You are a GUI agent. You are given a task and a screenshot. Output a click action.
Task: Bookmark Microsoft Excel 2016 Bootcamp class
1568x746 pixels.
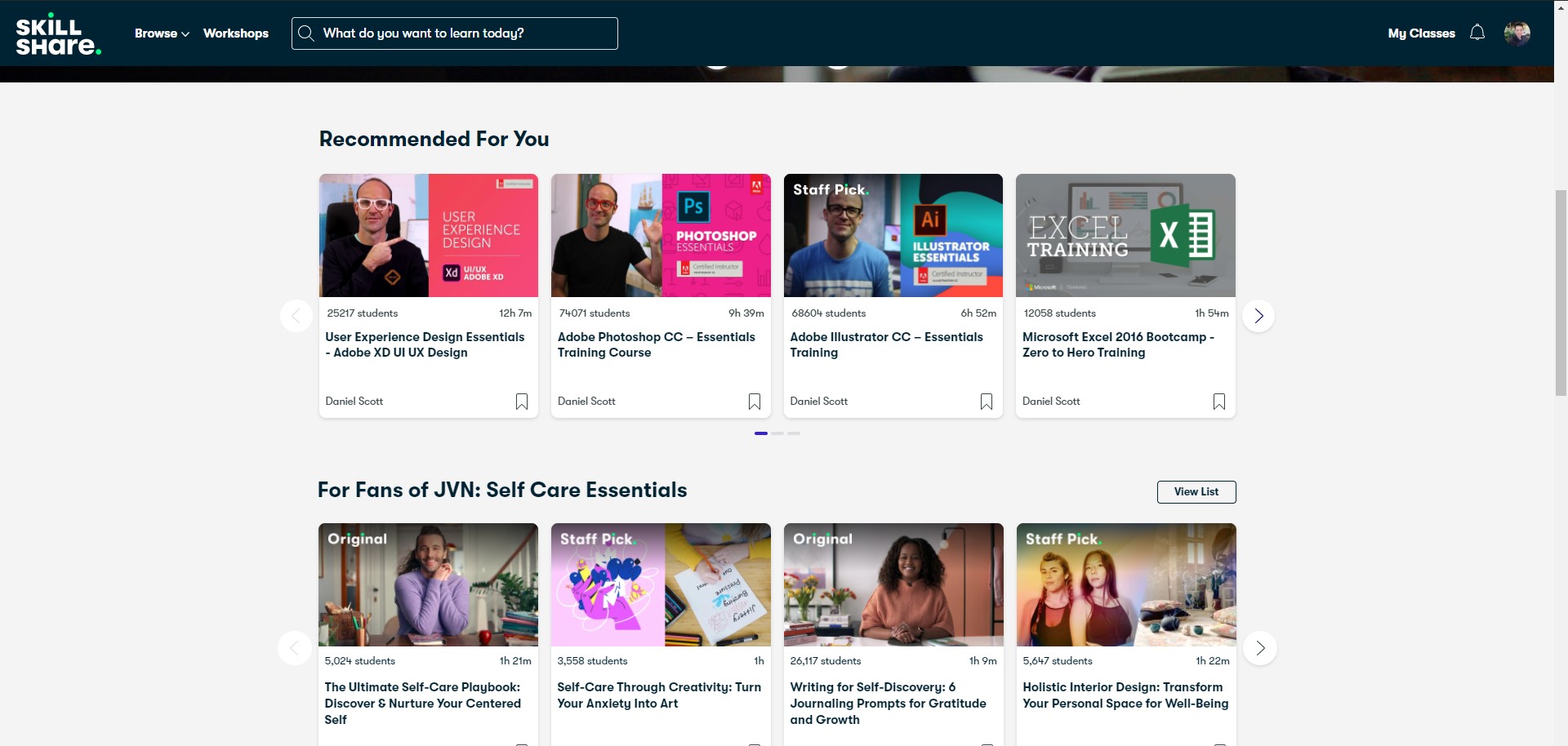[x=1219, y=402]
